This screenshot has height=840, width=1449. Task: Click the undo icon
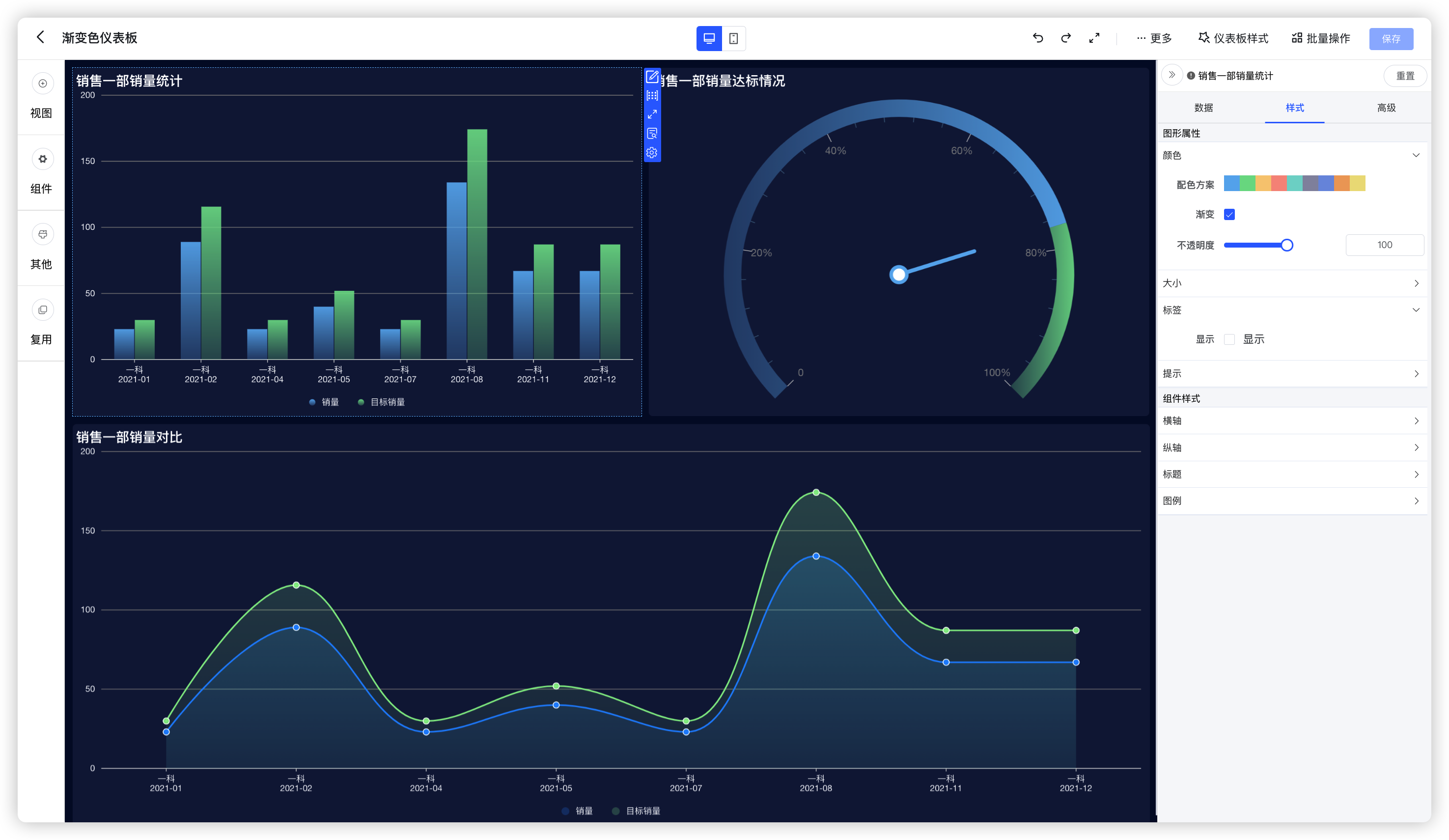coord(1037,38)
